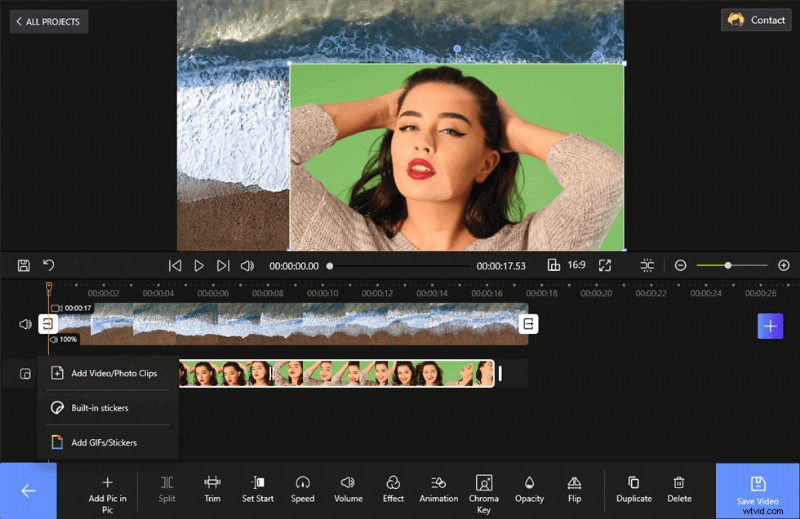Open the Volume tool in the bottom toolbar
The width and height of the screenshot is (800, 519).
[x=348, y=489]
